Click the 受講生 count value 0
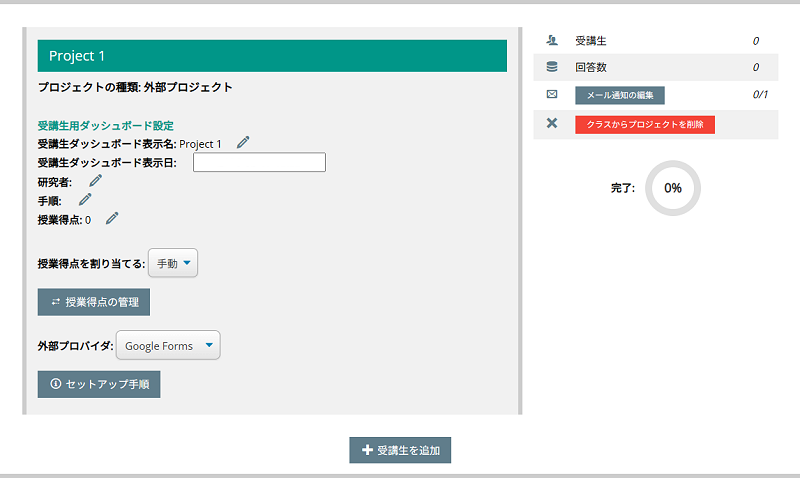The image size is (800, 478). click(x=755, y=41)
